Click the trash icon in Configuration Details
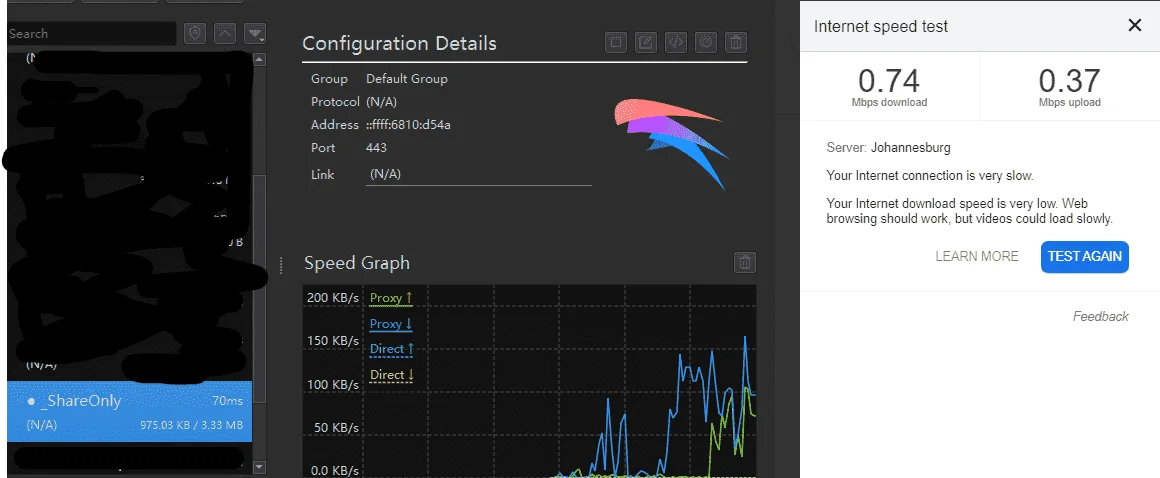 735,42
